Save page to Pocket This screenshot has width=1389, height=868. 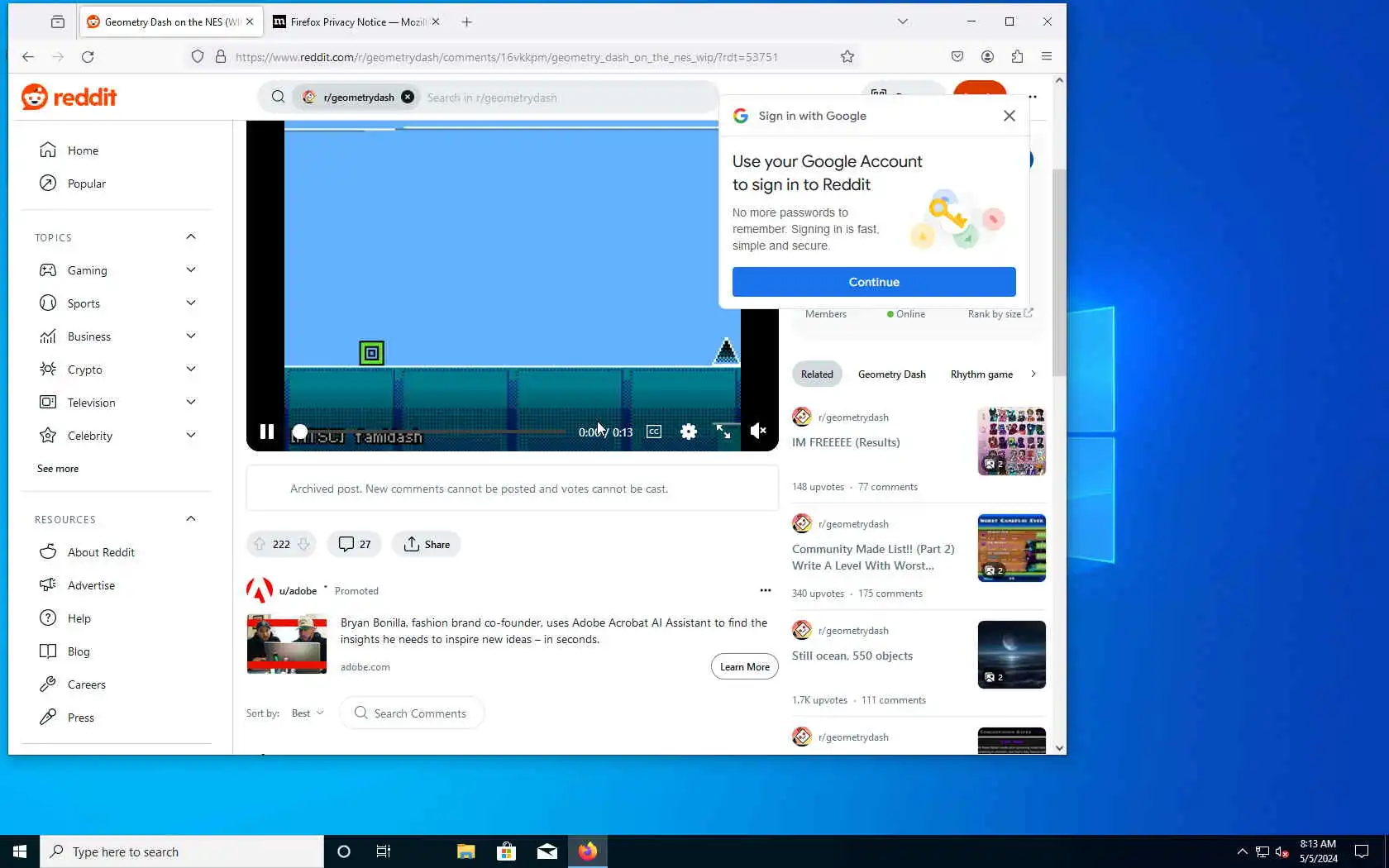point(957,57)
